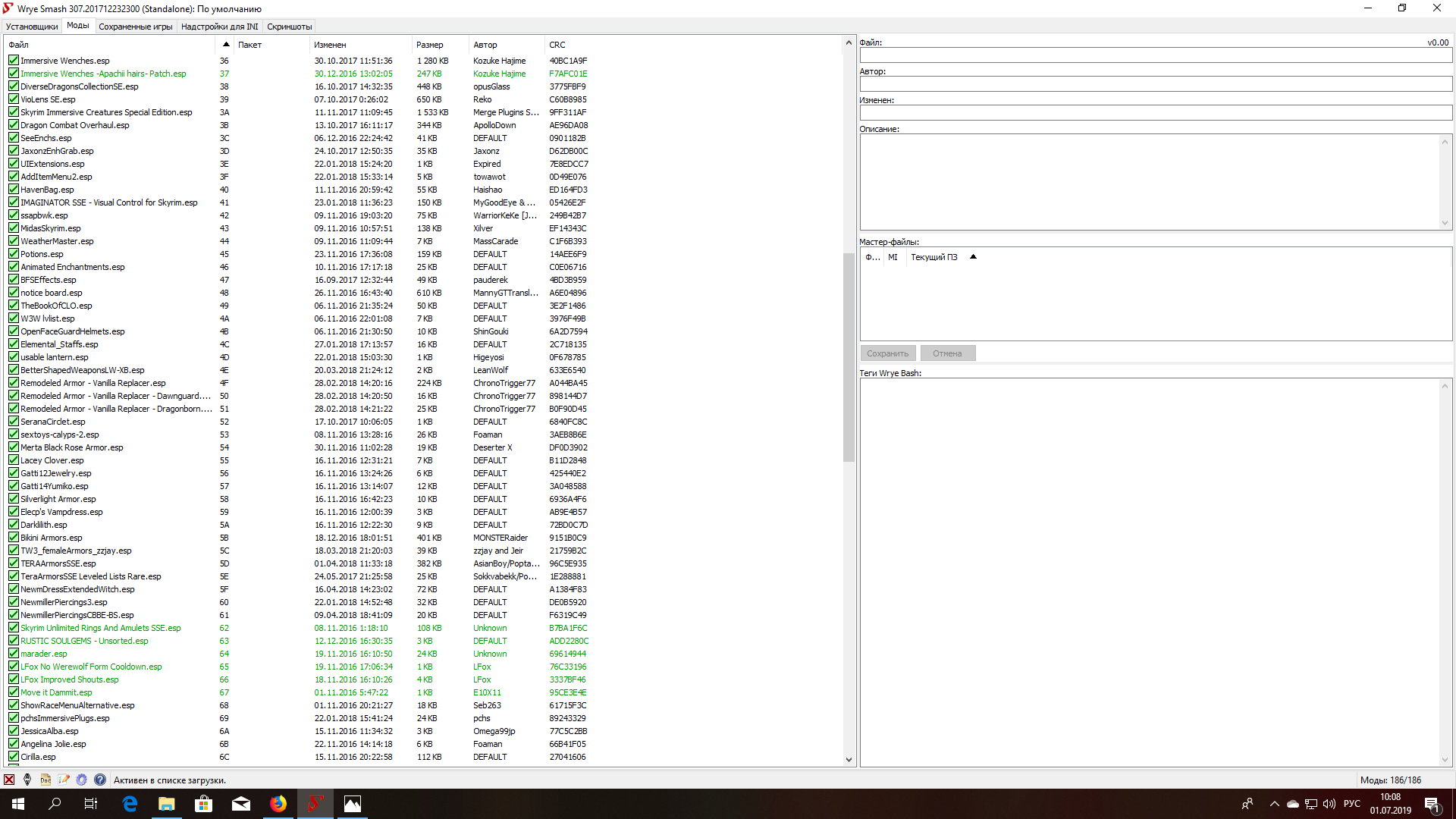Click the red X icon in status bar

[9, 780]
